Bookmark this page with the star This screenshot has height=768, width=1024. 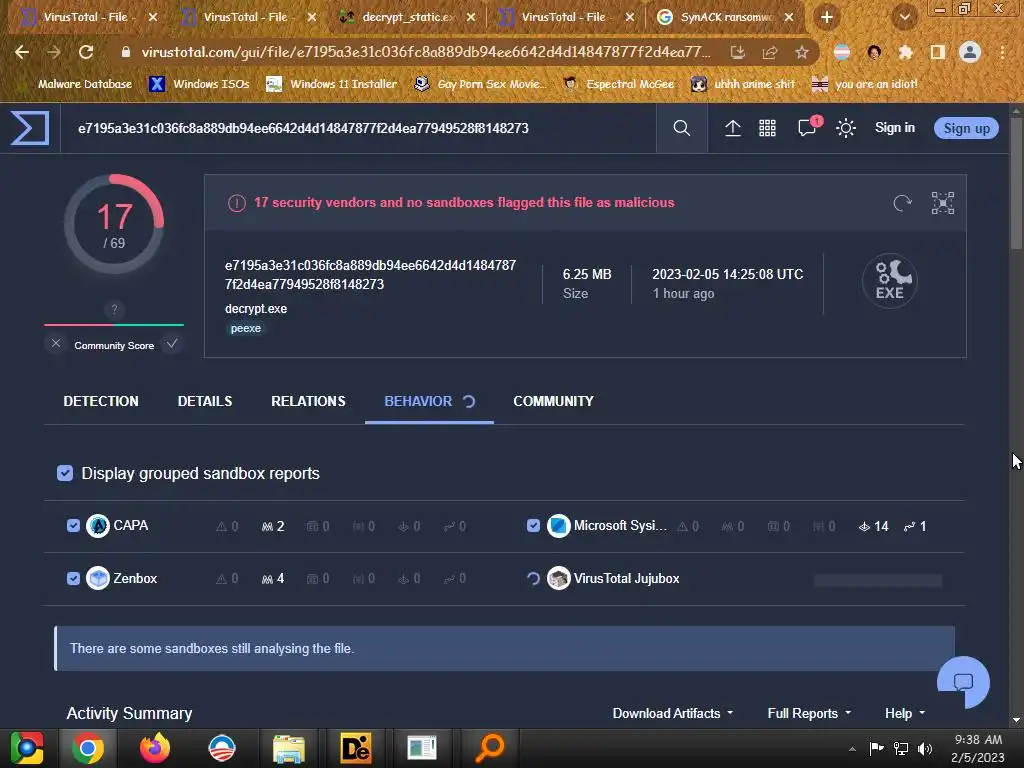point(802,52)
